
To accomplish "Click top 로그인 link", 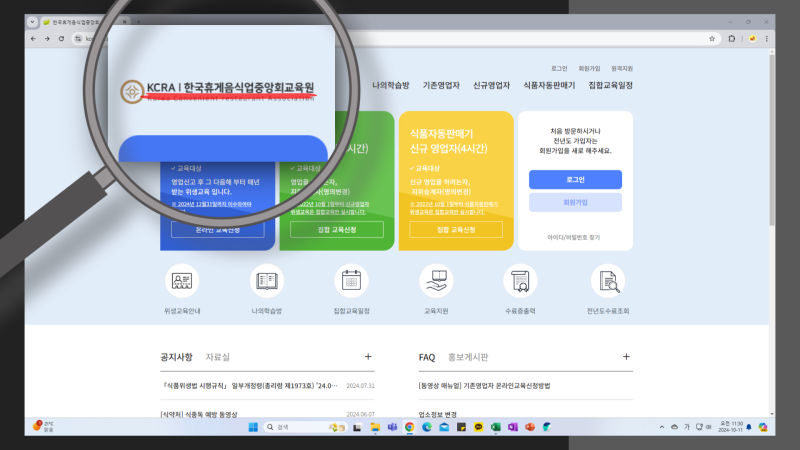I will coord(559,68).
